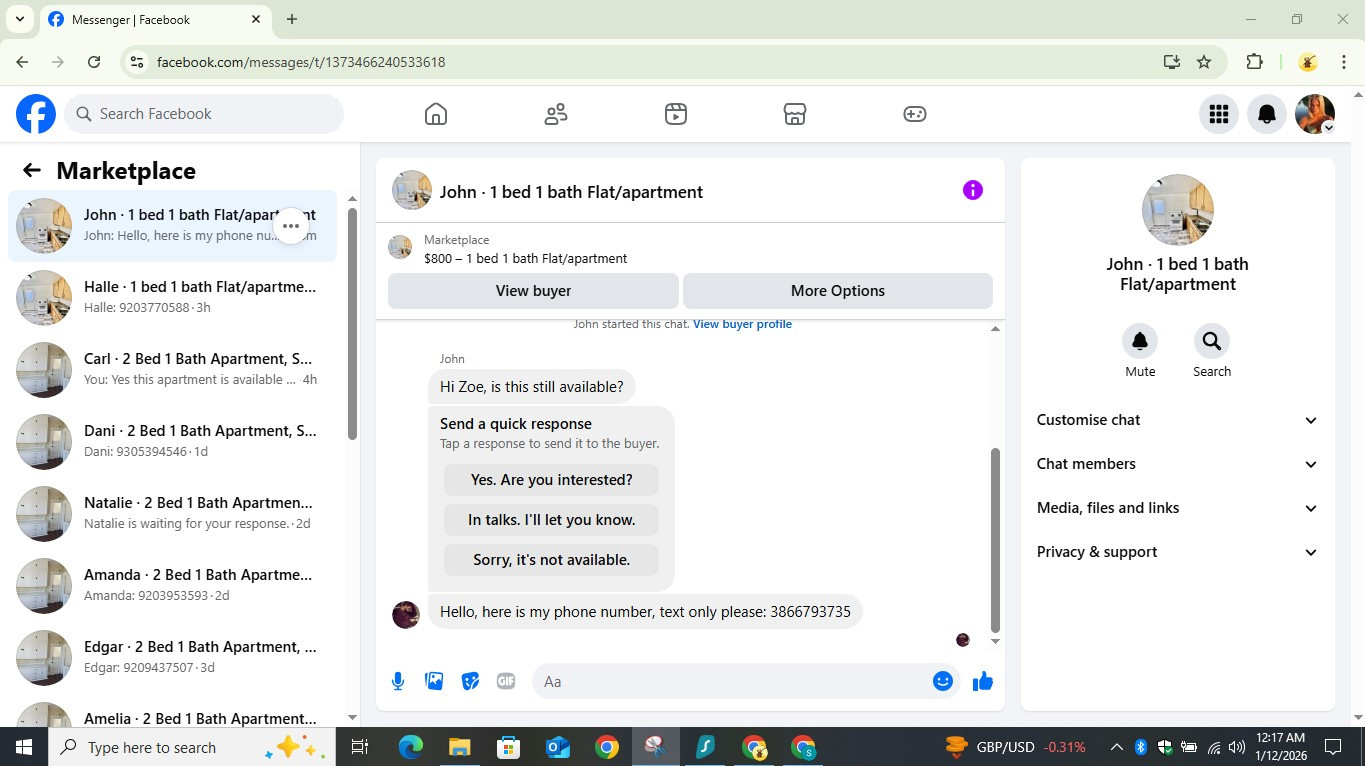This screenshot has width=1365, height=766.
Task: Open Edgar conversation in list
Action: tap(172, 658)
